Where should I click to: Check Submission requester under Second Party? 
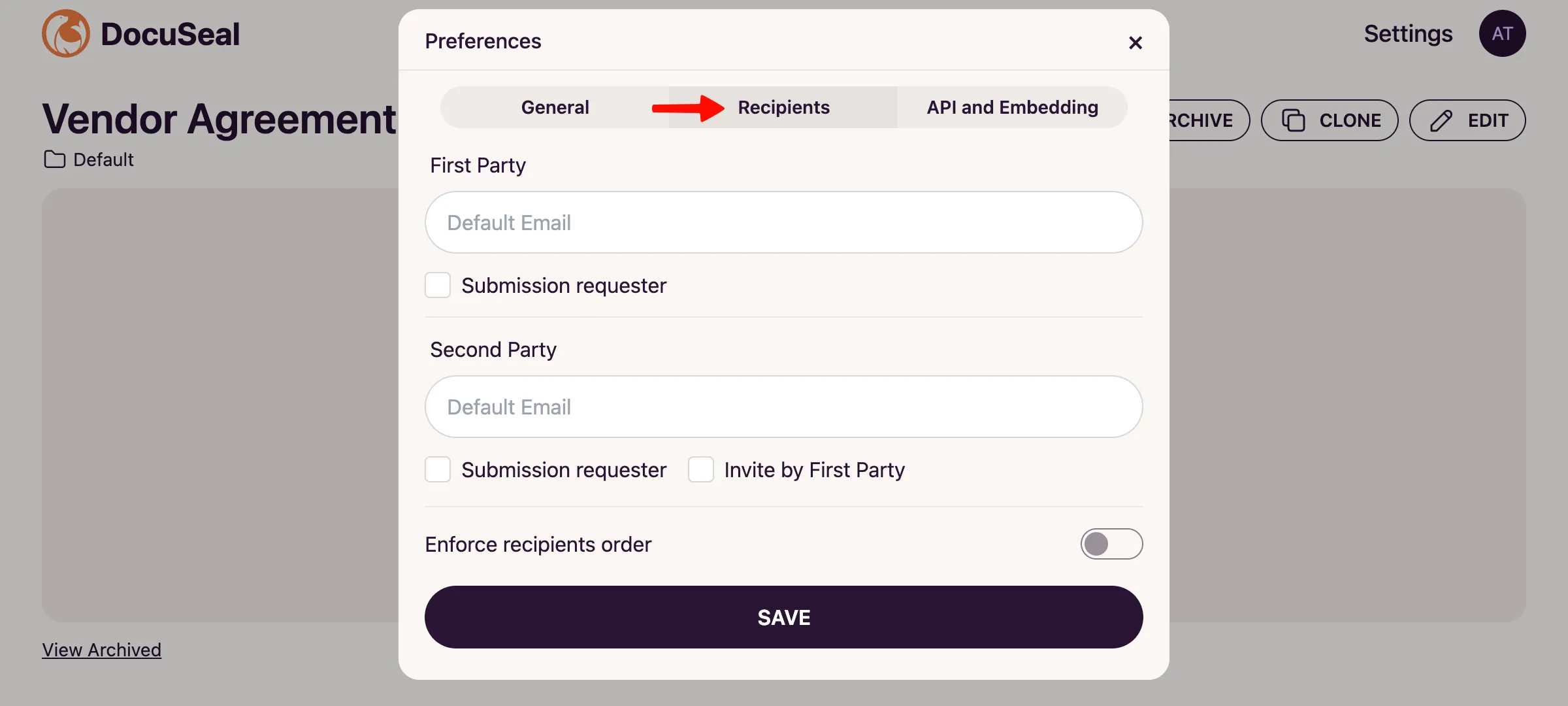point(438,469)
